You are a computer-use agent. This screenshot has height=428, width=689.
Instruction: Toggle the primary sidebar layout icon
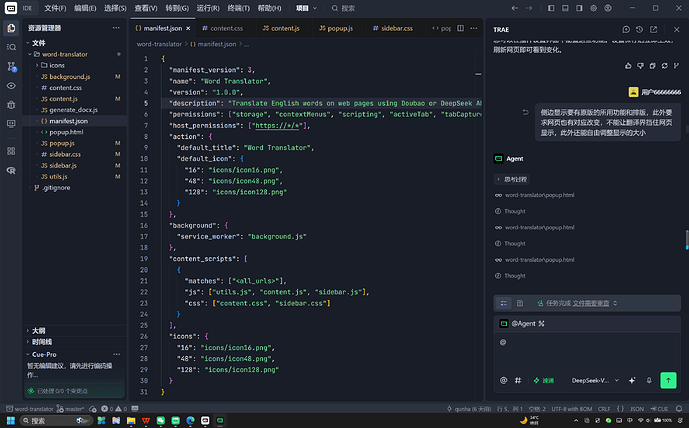(x=551, y=8)
